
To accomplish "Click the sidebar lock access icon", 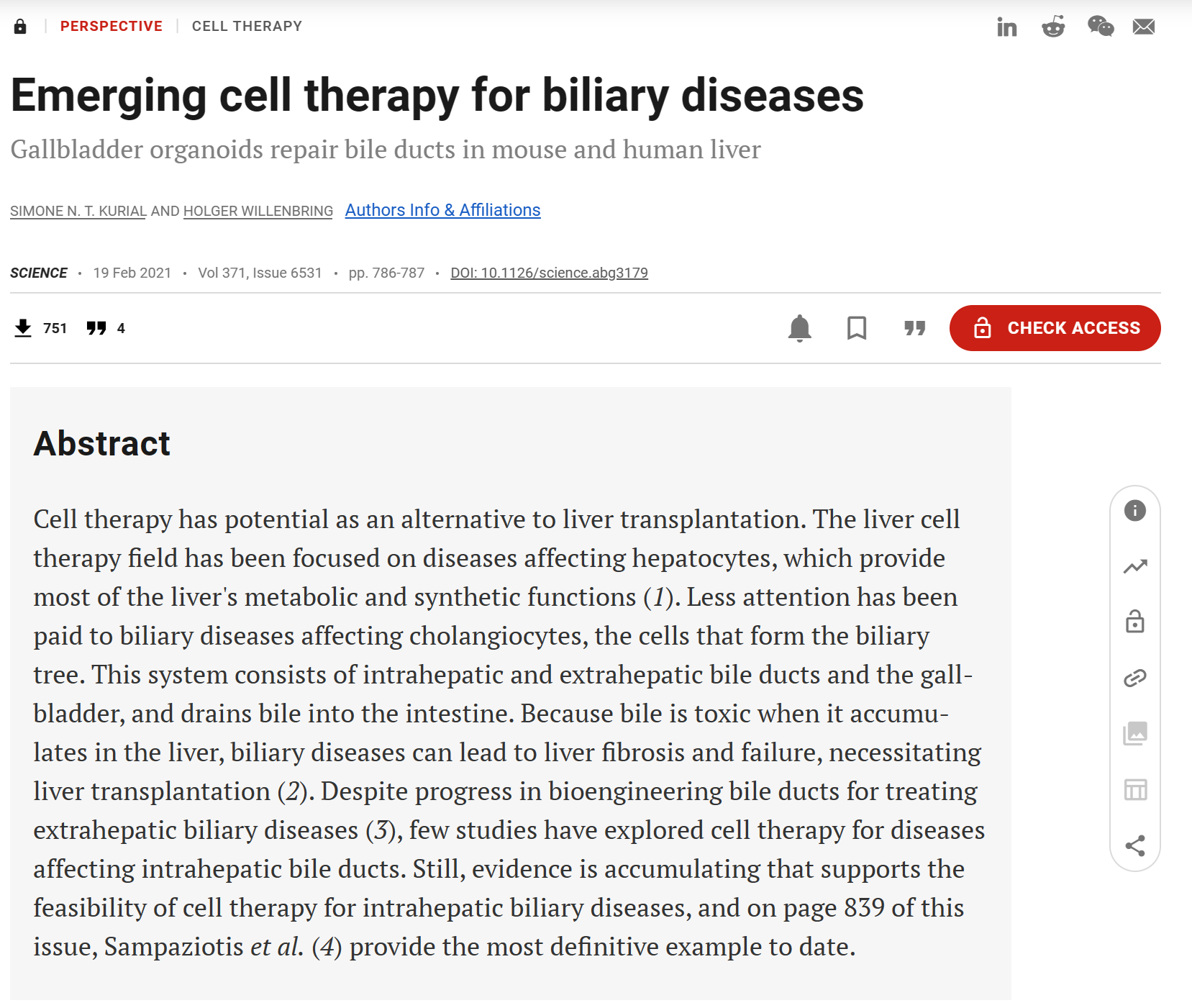I will [x=1135, y=622].
